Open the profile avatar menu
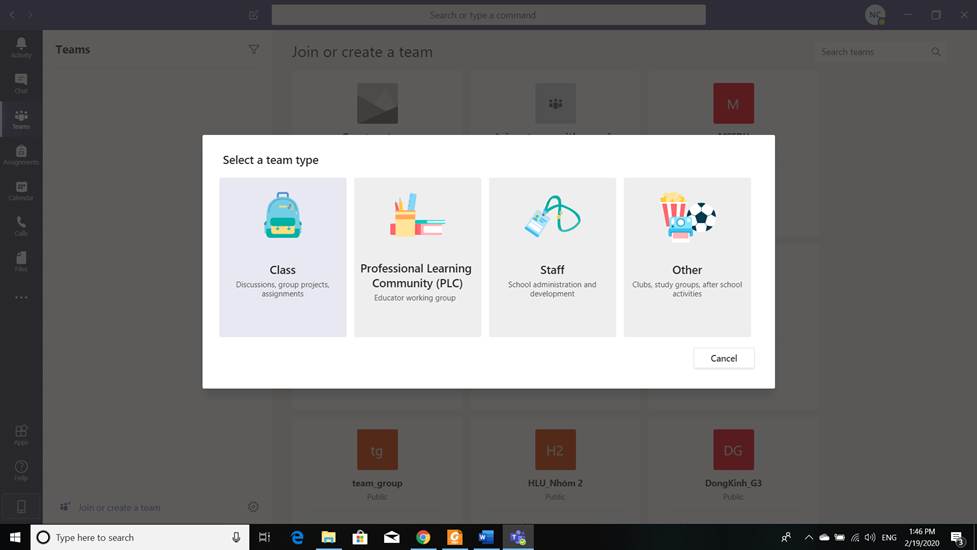This screenshot has height=550, width=977. [875, 15]
